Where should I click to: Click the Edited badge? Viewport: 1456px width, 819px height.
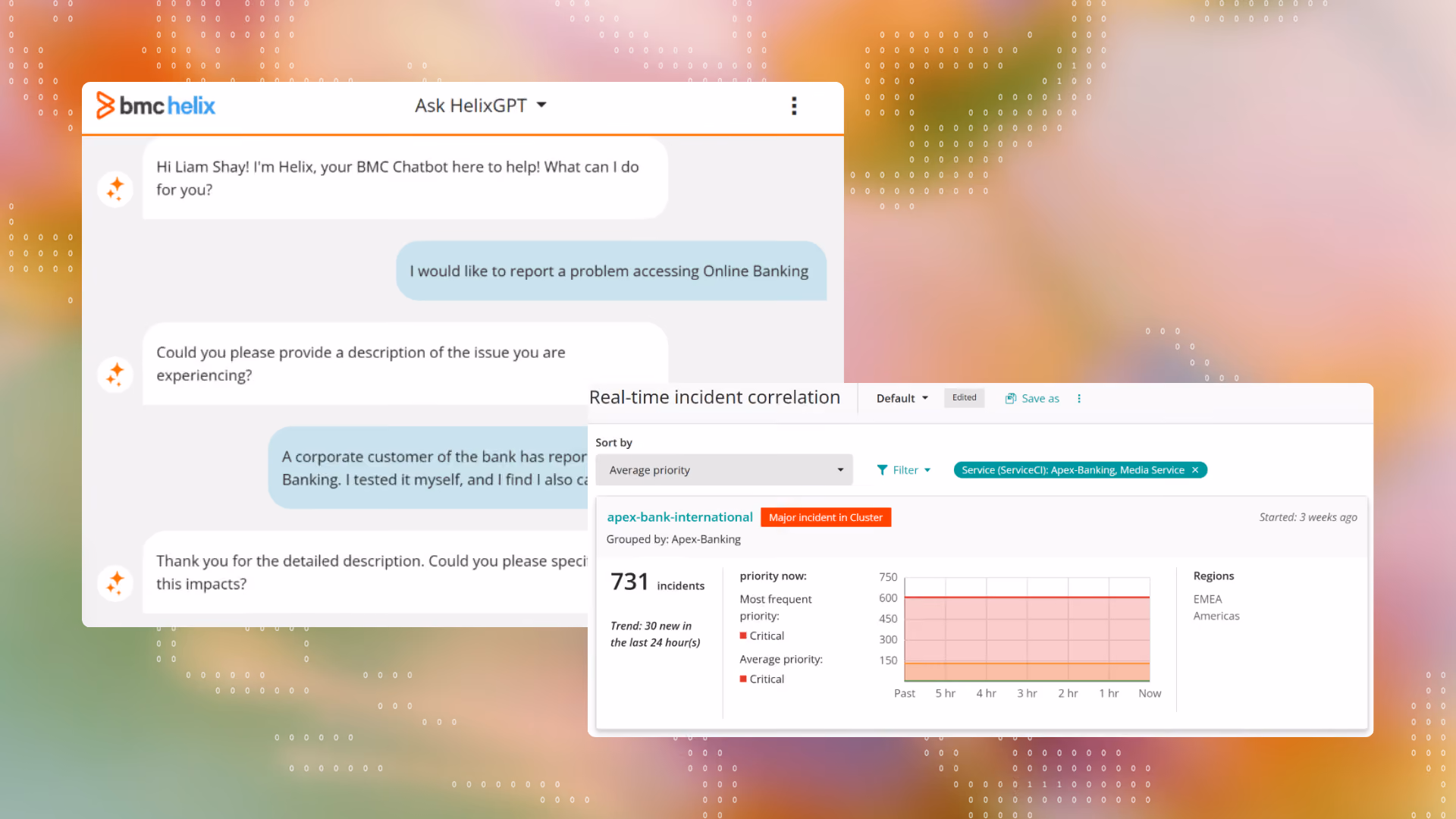point(964,397)
